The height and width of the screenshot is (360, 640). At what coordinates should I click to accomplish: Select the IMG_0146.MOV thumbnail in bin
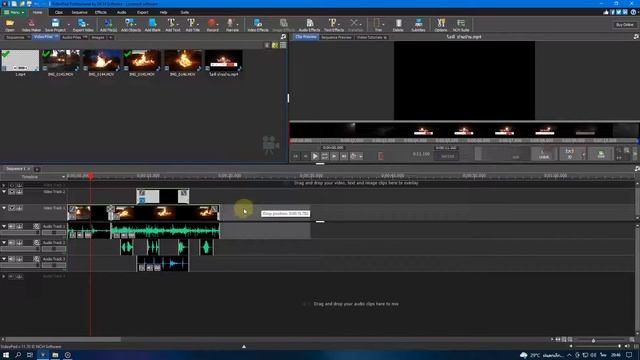[x=183, y=60]
